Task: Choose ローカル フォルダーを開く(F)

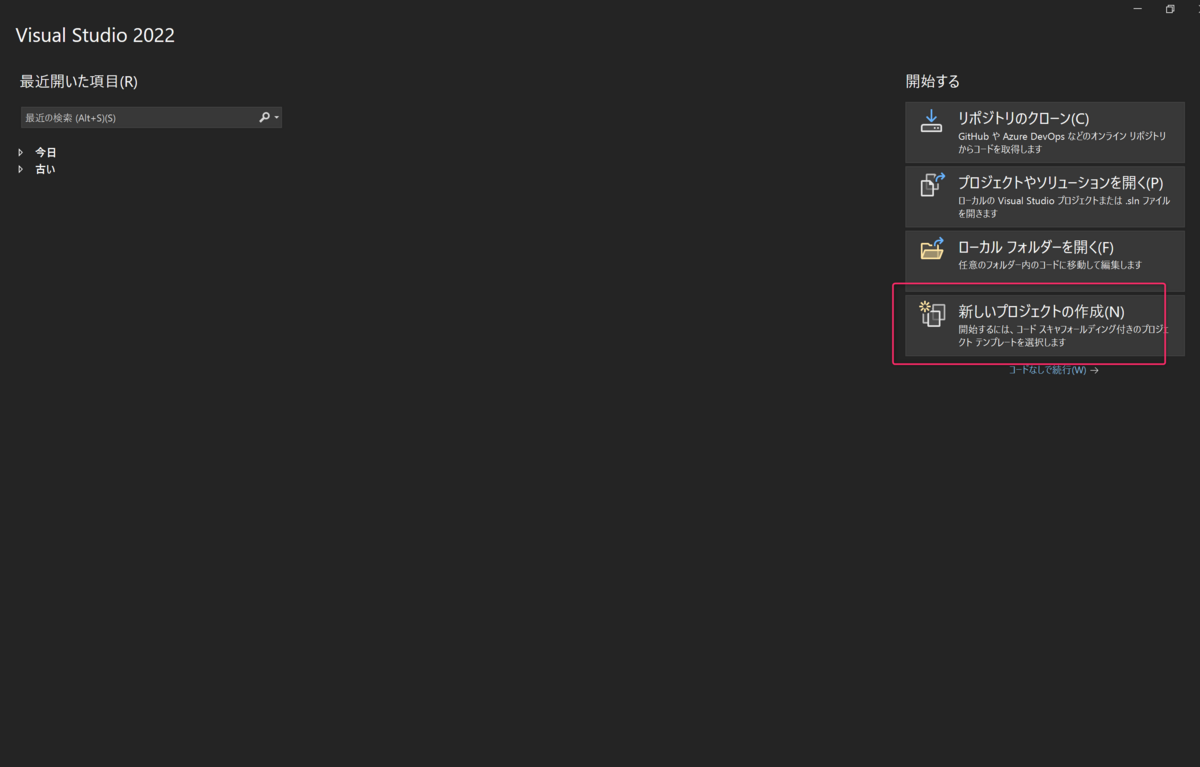Action: [1045, 260]
